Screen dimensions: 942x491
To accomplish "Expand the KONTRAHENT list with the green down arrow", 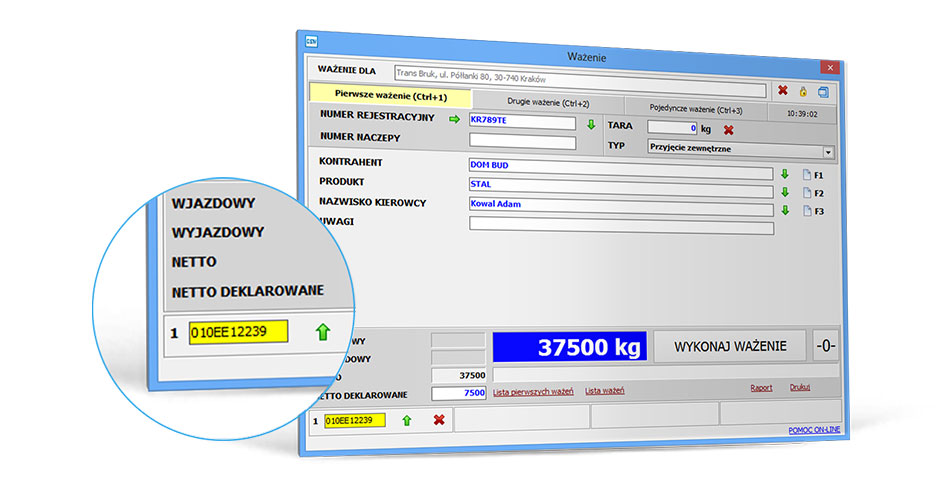I will coord(785,174).
